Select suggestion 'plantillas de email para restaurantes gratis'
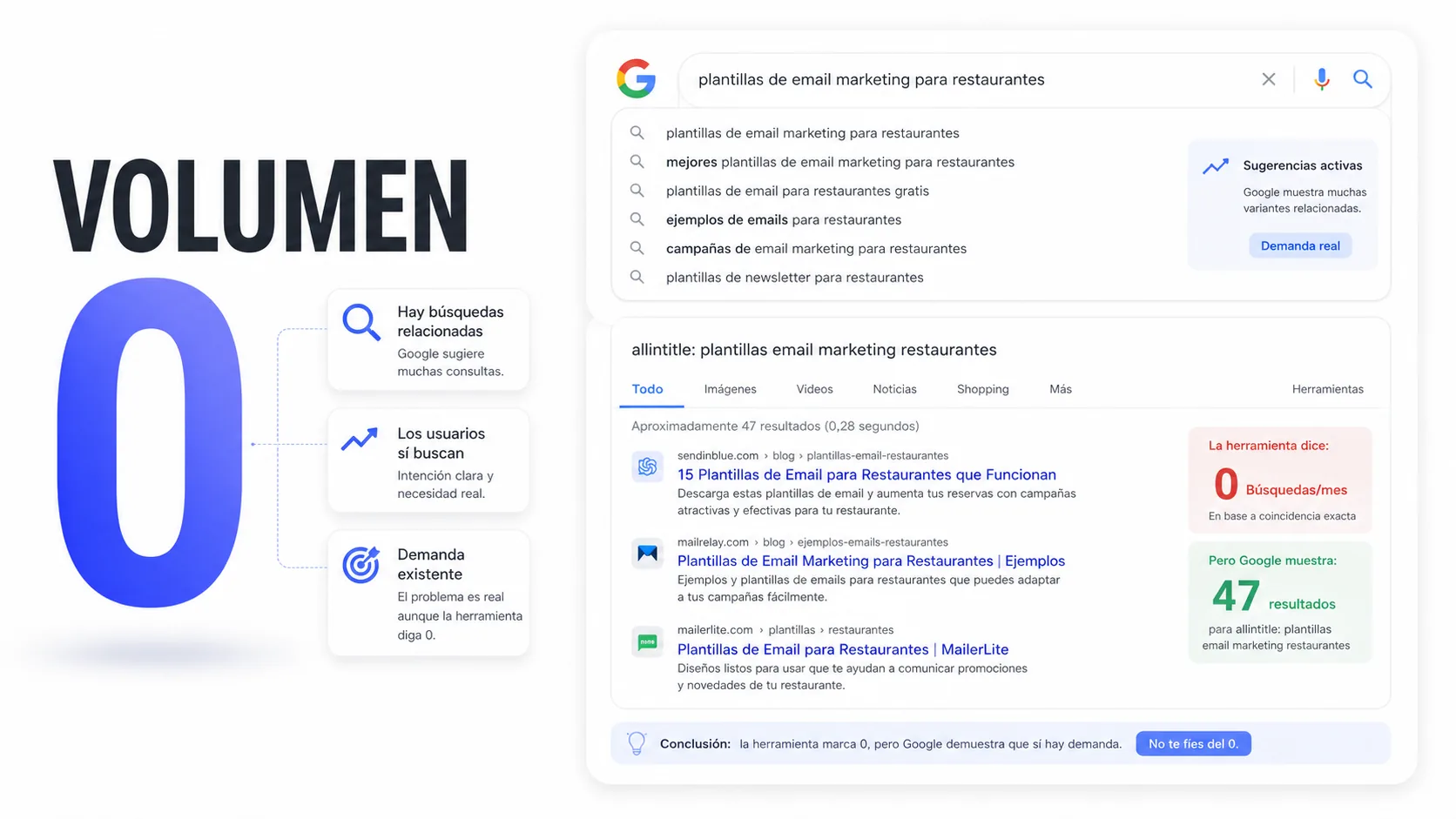This screenshot has width=1456, height=819. click(798, 191)
